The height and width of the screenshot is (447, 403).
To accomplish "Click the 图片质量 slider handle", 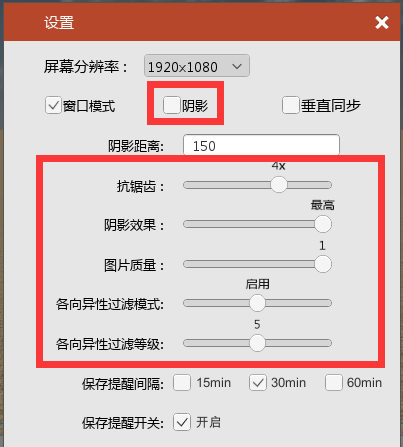I will point(323,264).
